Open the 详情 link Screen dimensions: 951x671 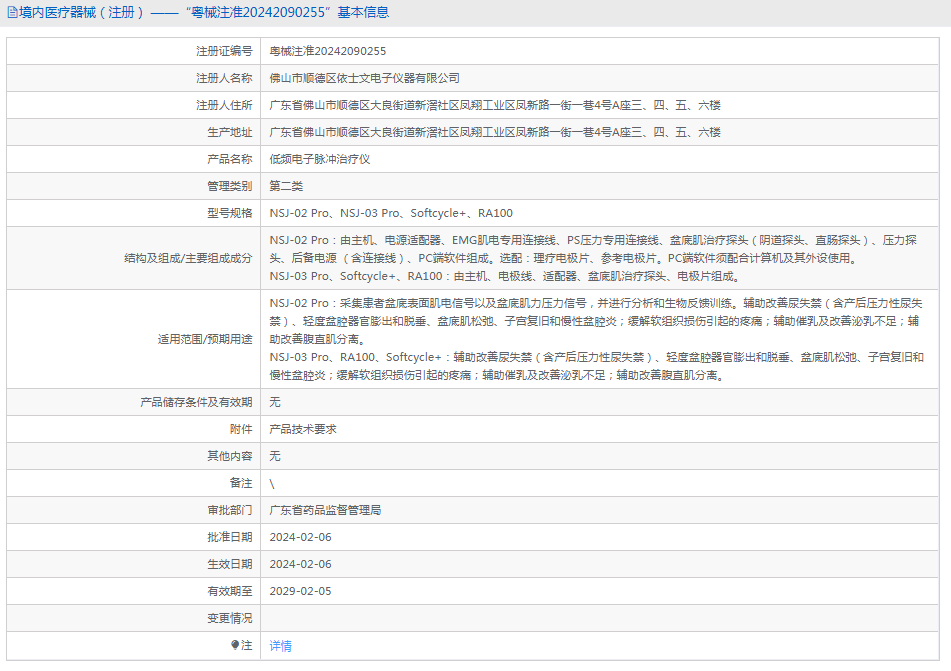(280, 646)
